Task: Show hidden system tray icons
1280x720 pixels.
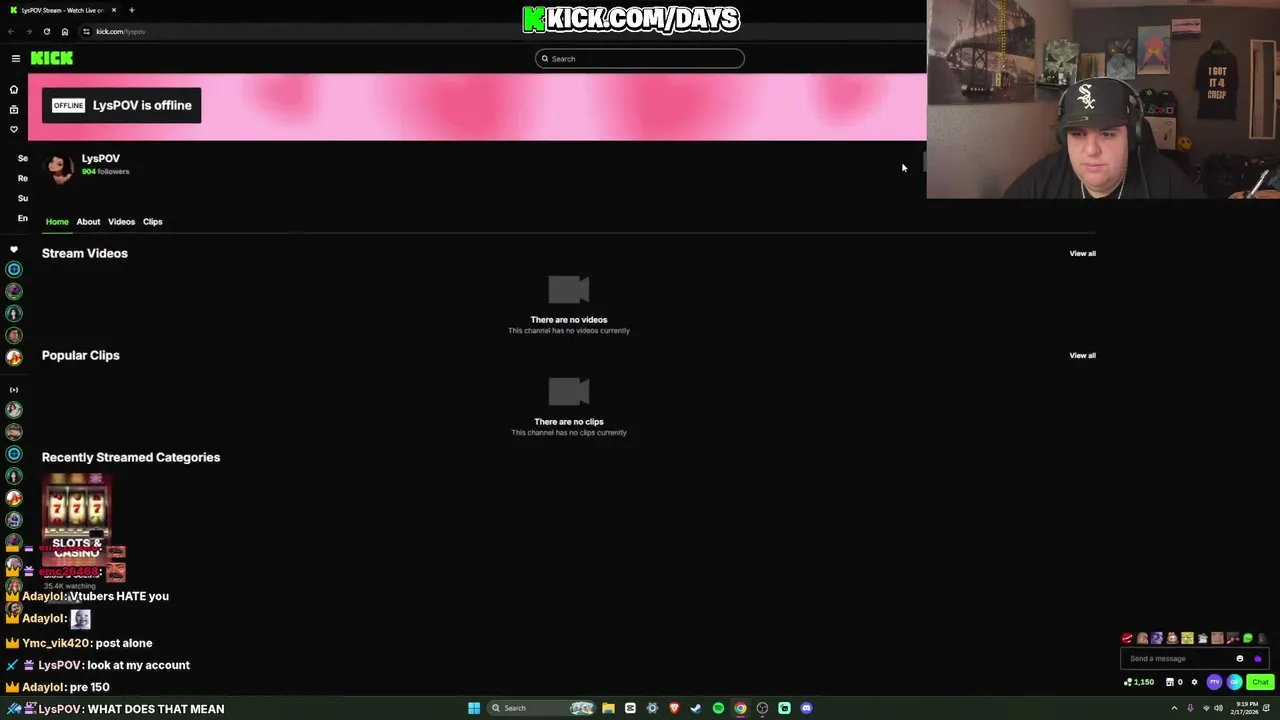Action: click(1174, 708)
